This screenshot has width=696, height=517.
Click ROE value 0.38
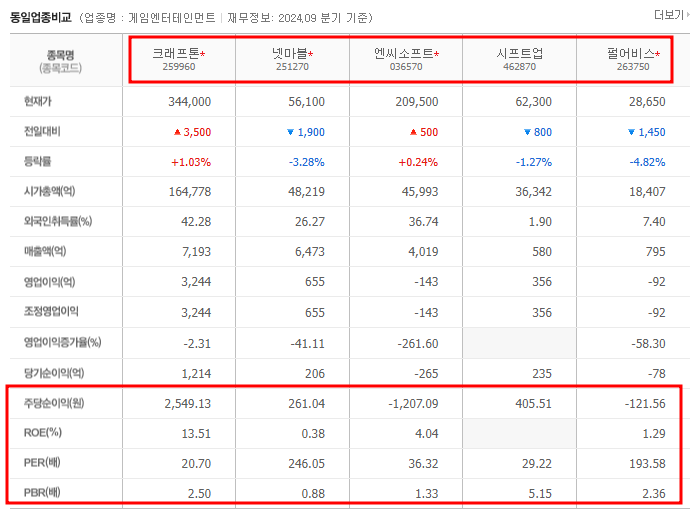(x=313, y=434)
